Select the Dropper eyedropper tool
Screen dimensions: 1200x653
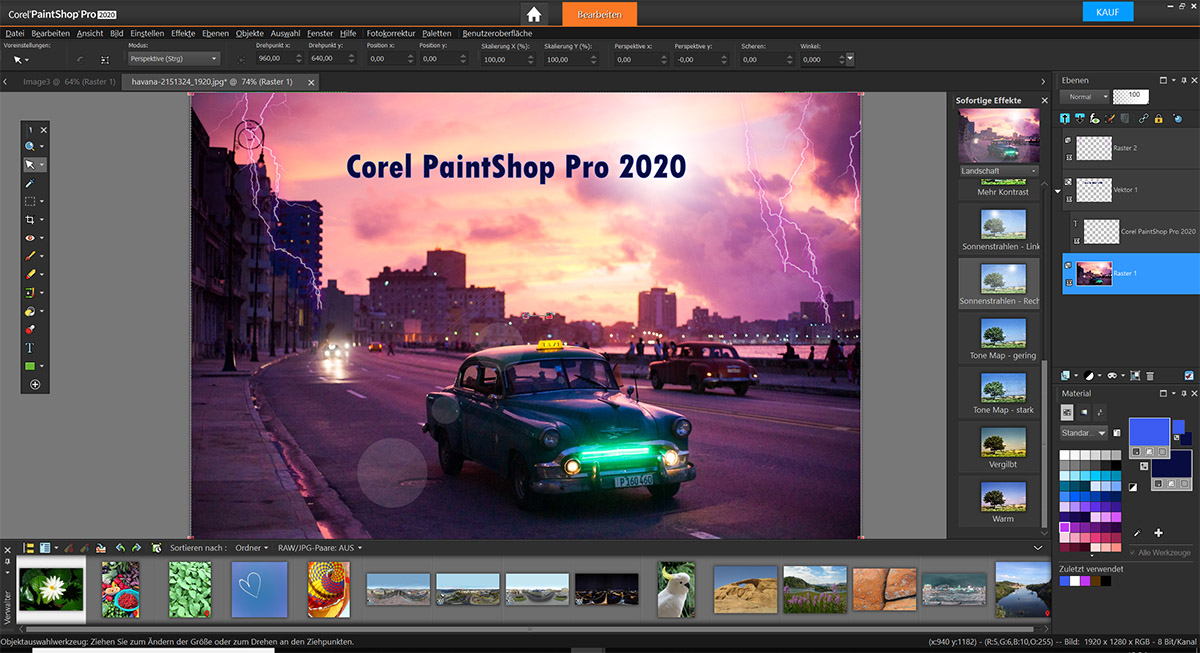[30, 183]
